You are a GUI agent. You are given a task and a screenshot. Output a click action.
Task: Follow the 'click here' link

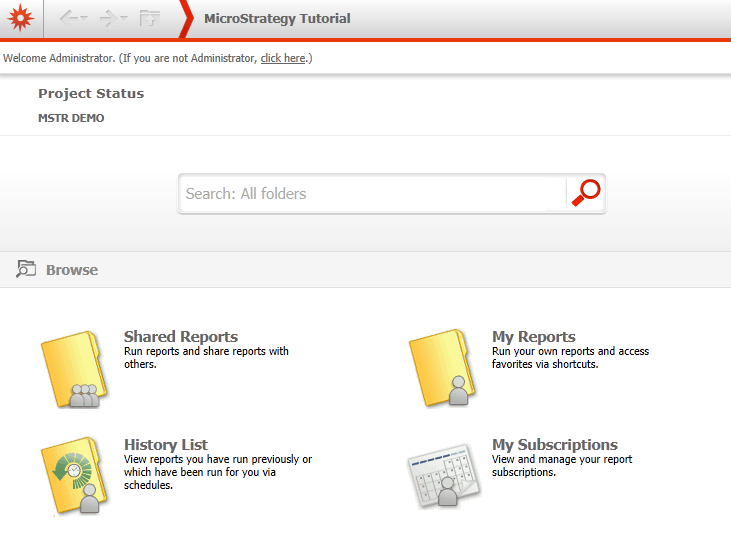point(283,59)
